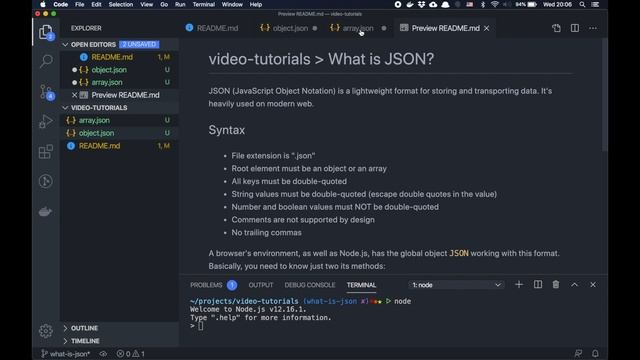Collapse the Open Editors section
The width and height of the screenshot is (640, 360).
(x=65, y=44)
